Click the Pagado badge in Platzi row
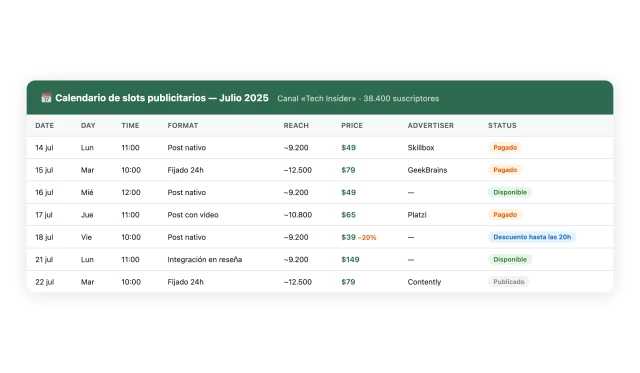 tap(505, 215)
